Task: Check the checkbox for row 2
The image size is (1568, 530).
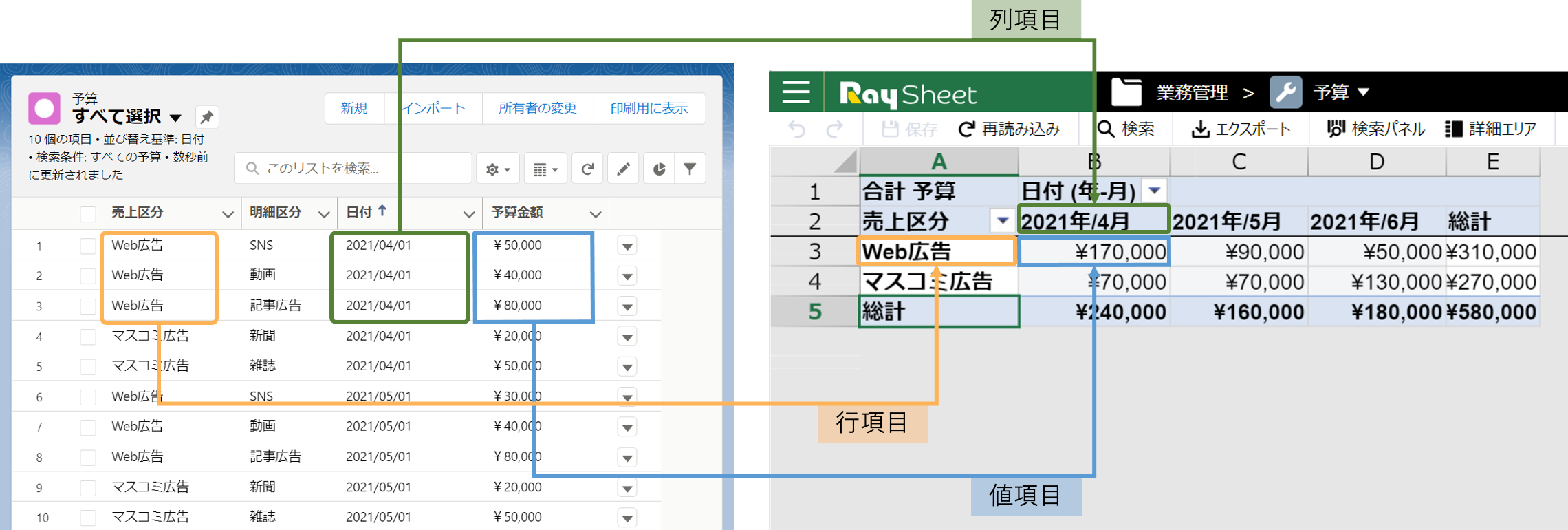Action: pos(88,276)
